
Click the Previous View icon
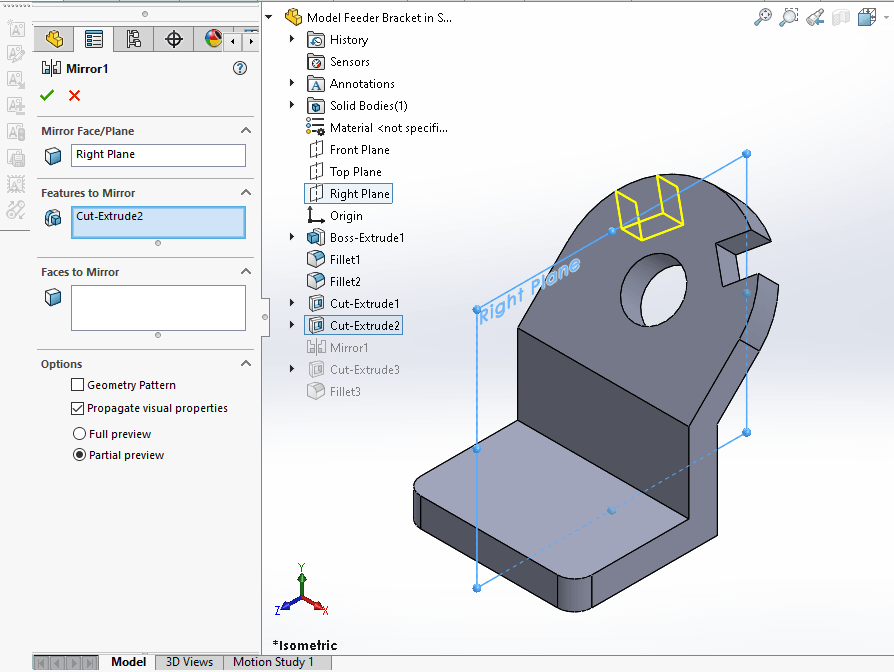(x=813, y=16)
